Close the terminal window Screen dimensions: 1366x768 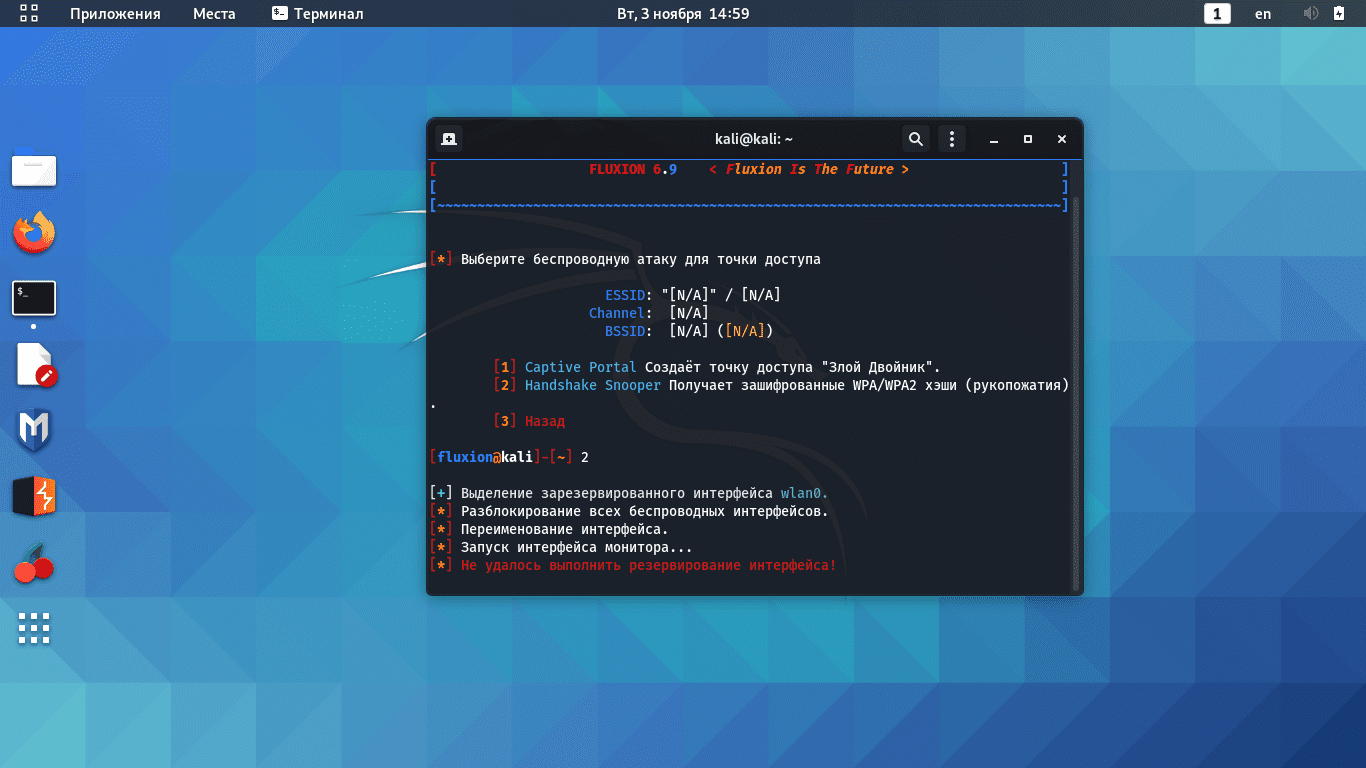coord(1062,139)
